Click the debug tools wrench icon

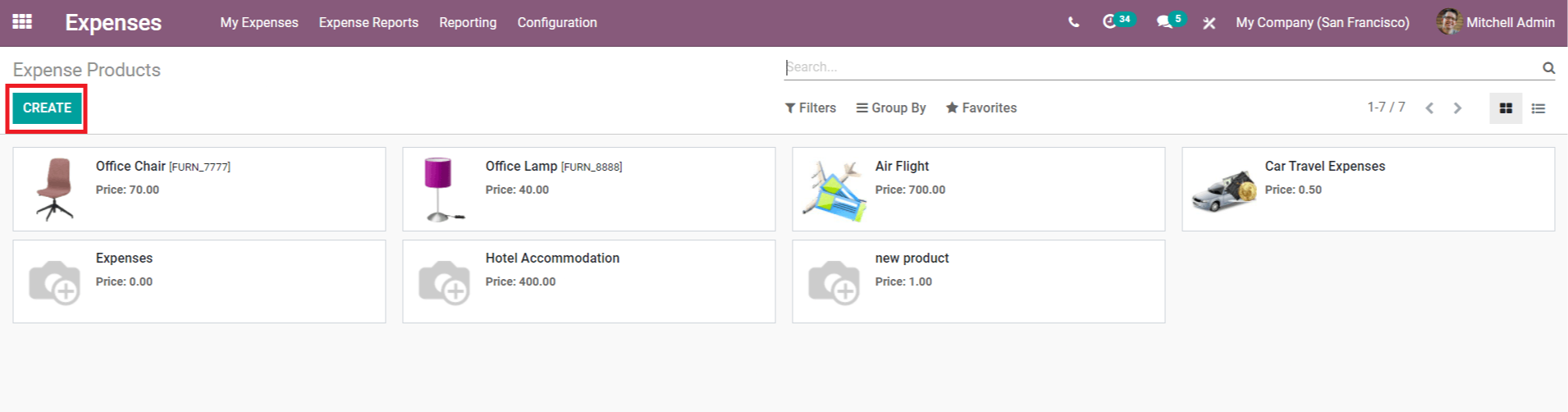[1209, 23]
